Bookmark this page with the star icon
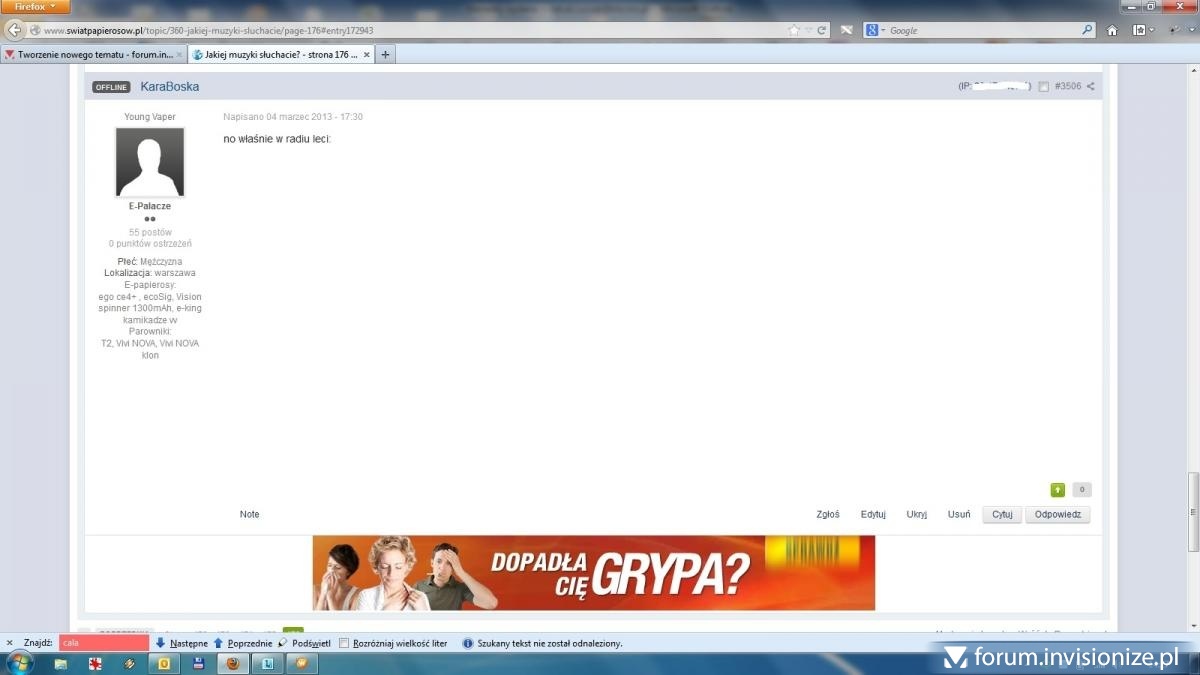The height and width of the screenshot is (675, 1200). click(x=794, y=30)
